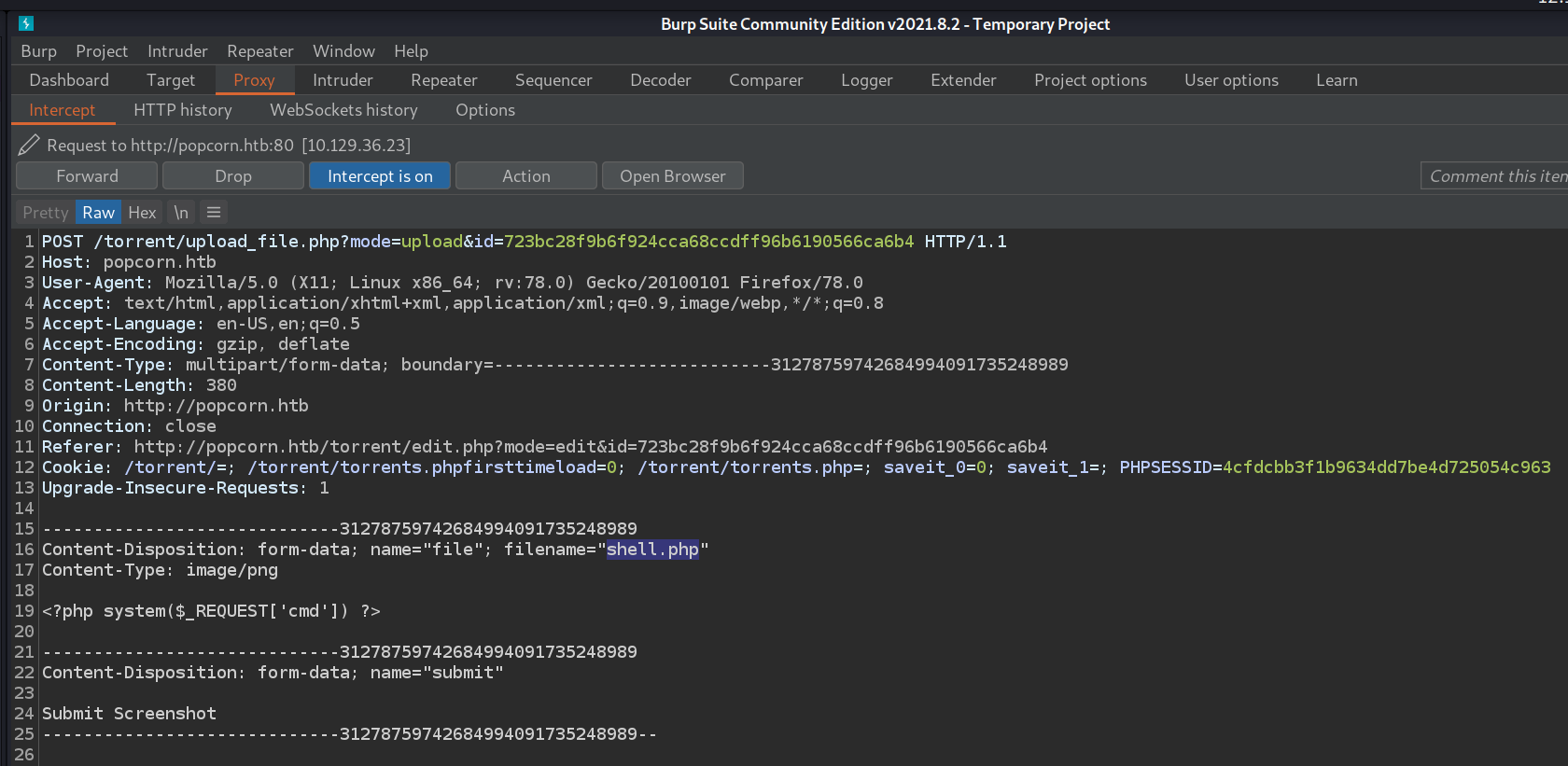1568x766 pixels.
Task: Open the Intruder menu in the menu bar
Action: point(177,51)
